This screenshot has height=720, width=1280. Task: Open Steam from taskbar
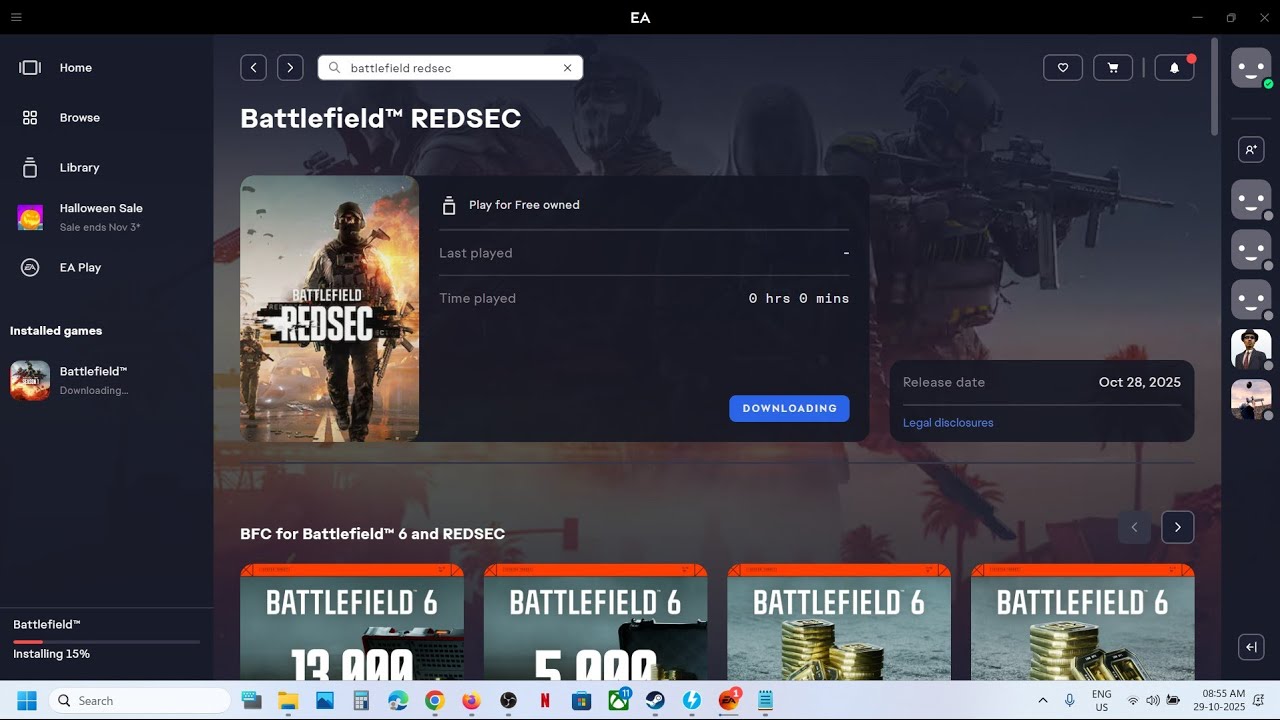pyautogui.click(x=655, y=700)
